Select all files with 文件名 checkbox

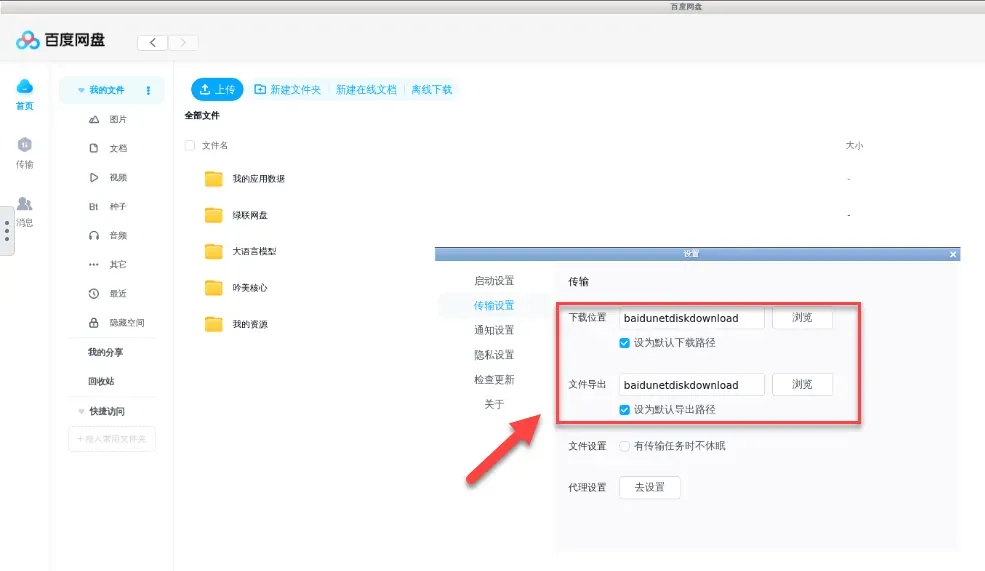tap(190, 146)
